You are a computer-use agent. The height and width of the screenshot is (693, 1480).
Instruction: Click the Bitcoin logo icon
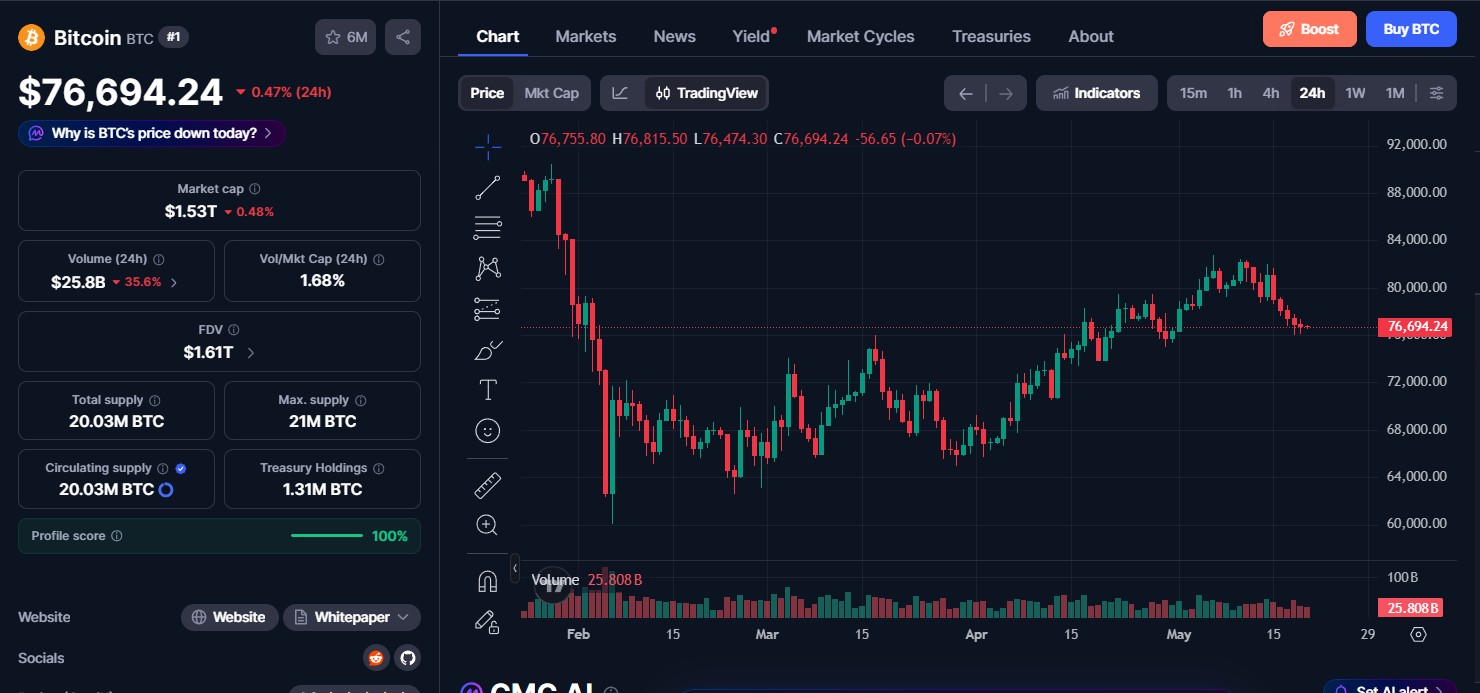coord(32,37)
